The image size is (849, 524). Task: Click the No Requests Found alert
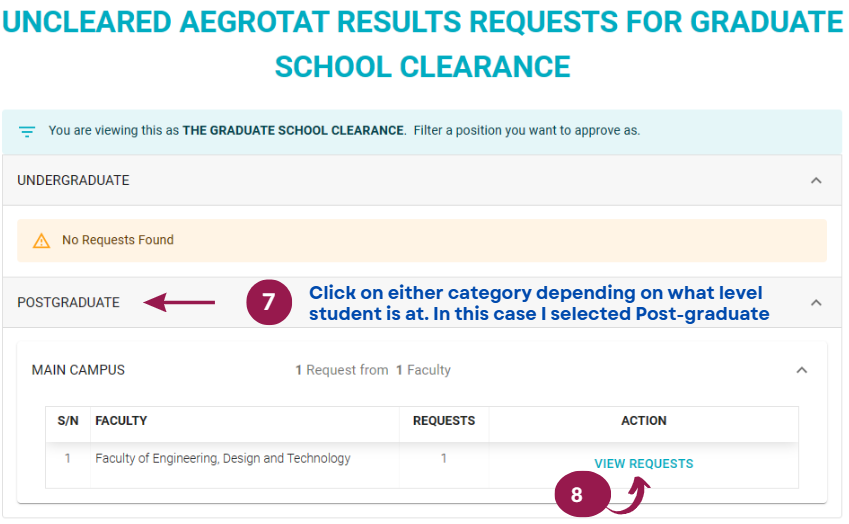(422, 240)
